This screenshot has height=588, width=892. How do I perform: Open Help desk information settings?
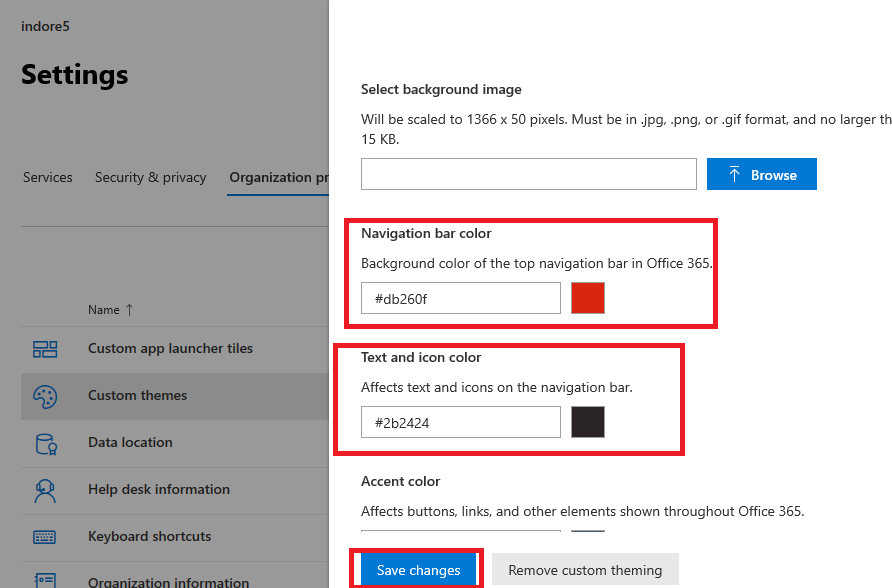(159, 490)
